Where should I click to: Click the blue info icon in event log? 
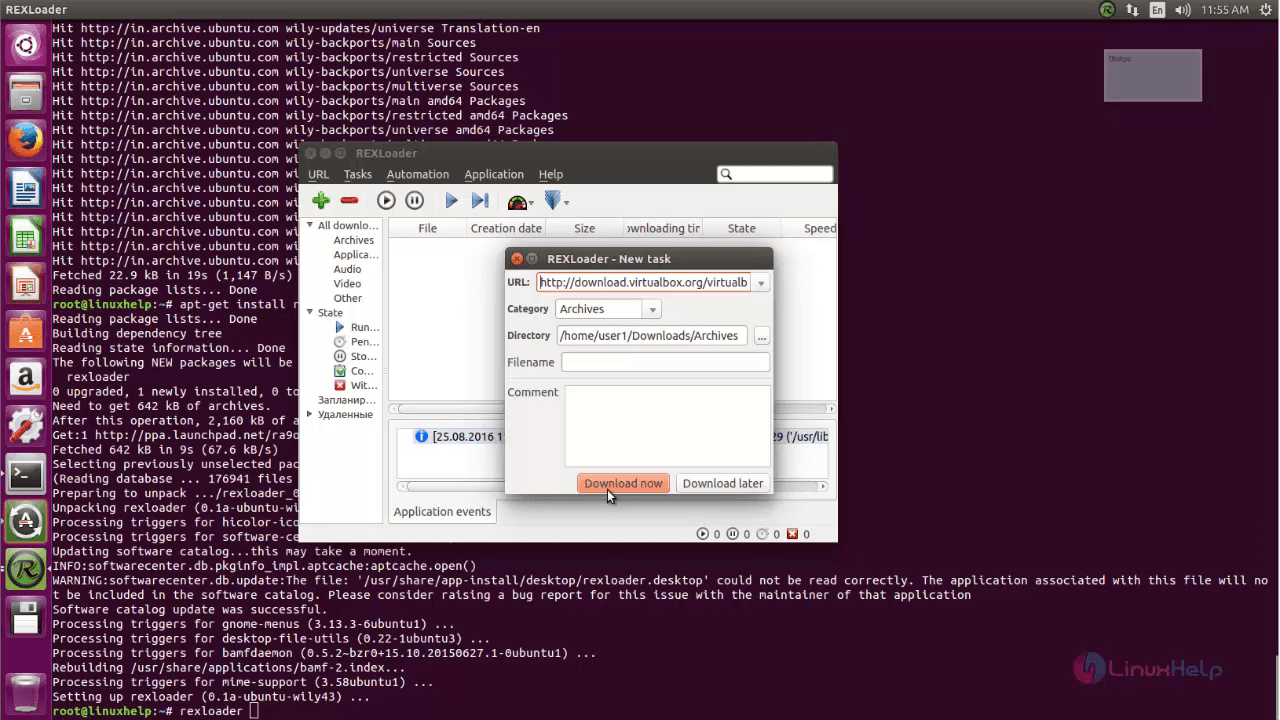[421, 436]
